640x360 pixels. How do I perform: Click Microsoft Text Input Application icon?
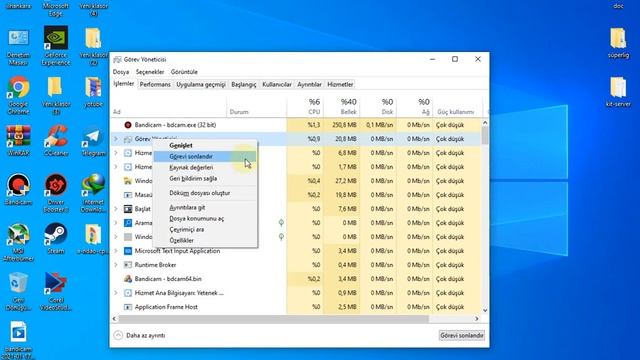128,251
